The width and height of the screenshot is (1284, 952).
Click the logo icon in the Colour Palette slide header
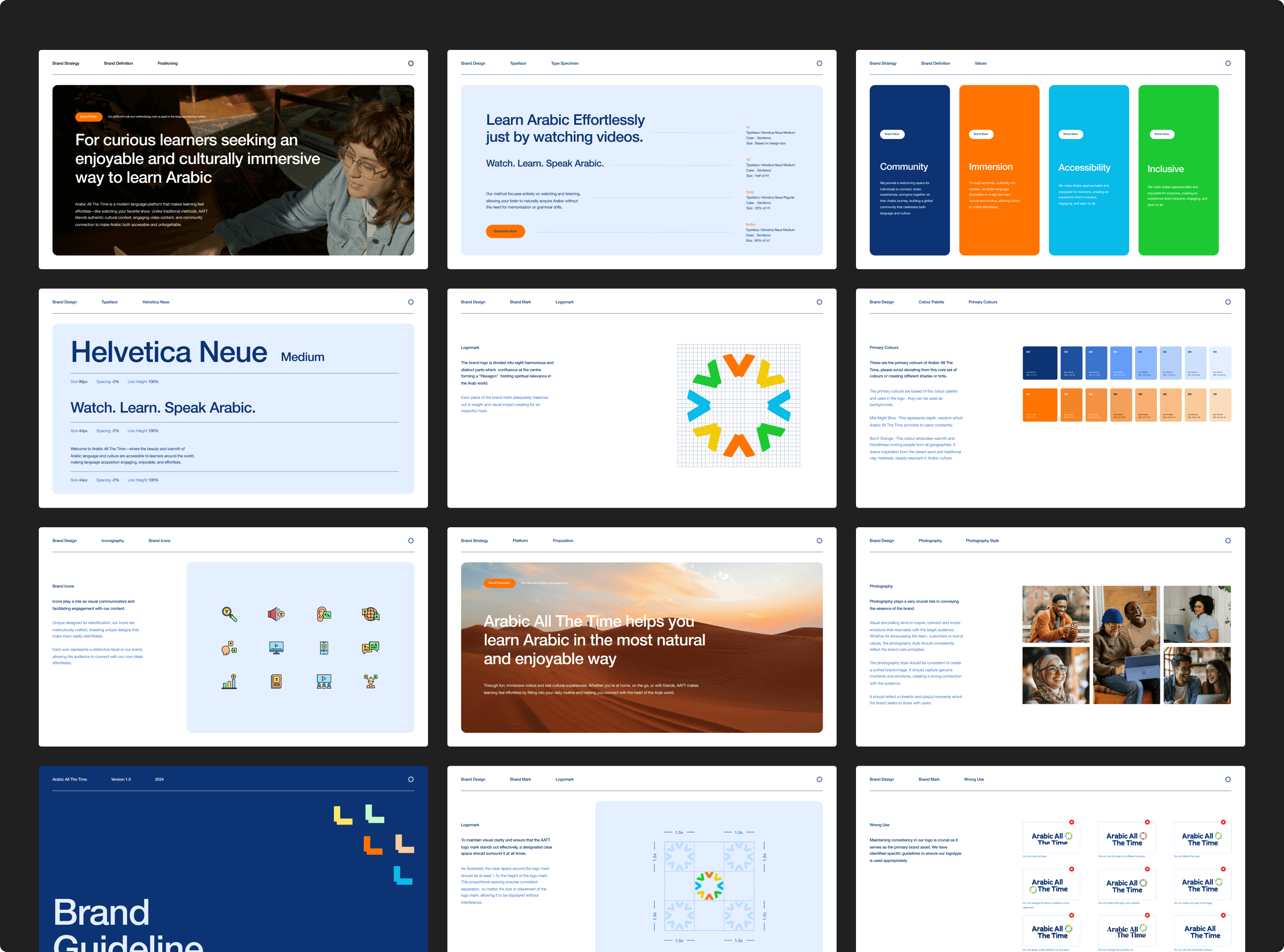[1228, 302]
